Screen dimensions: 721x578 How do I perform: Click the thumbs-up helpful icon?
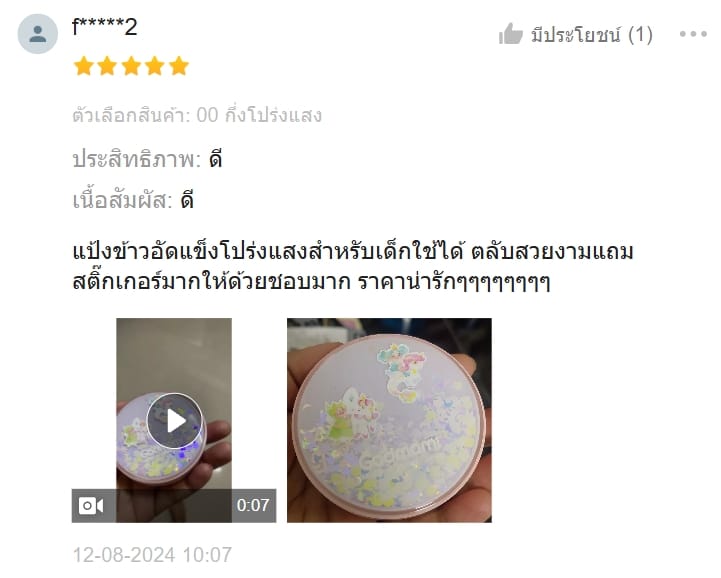511,34
